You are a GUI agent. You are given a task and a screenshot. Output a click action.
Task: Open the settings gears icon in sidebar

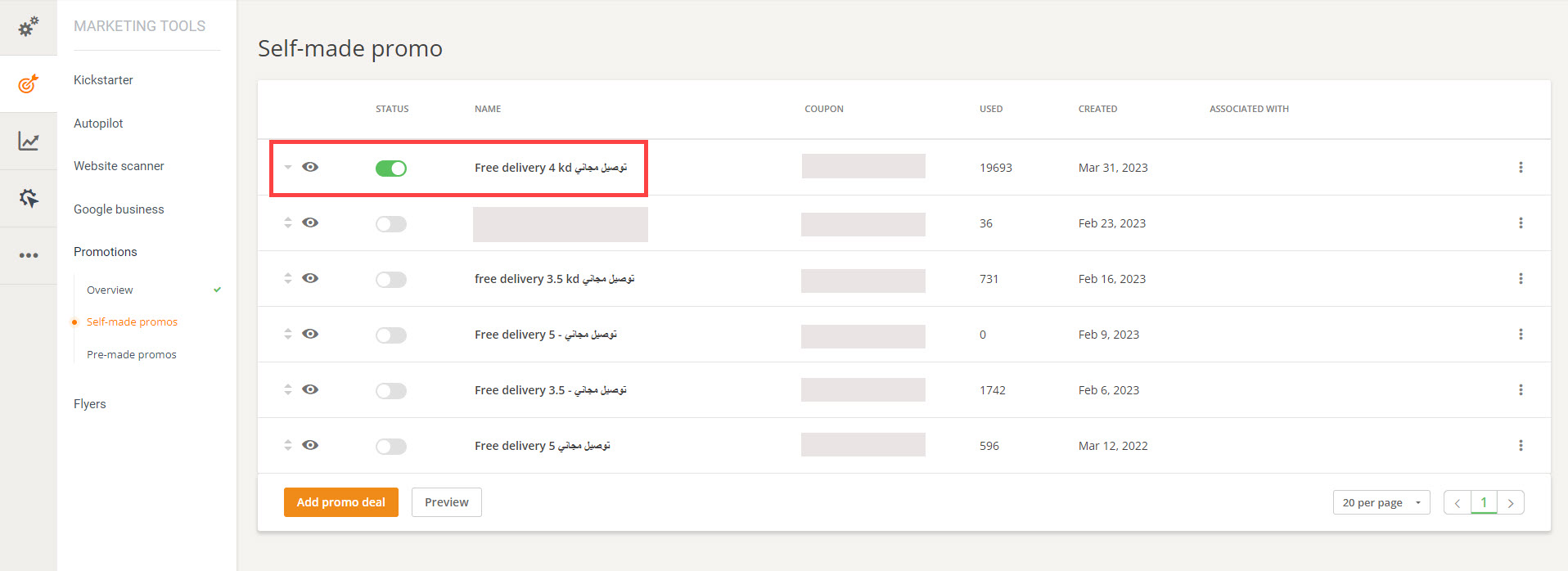click(x=29, y=27)
